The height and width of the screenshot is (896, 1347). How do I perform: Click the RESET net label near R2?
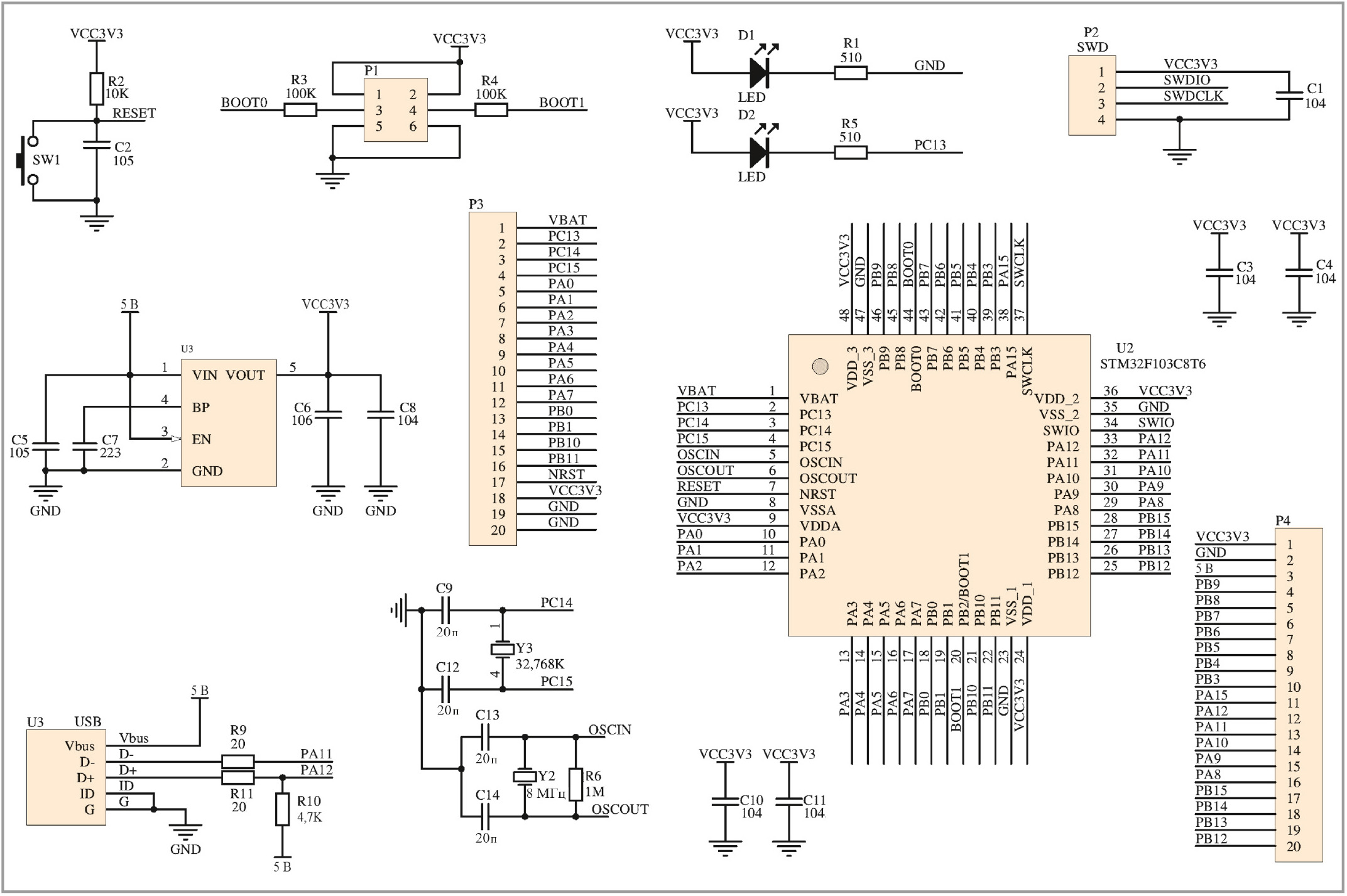coord(134,114)
